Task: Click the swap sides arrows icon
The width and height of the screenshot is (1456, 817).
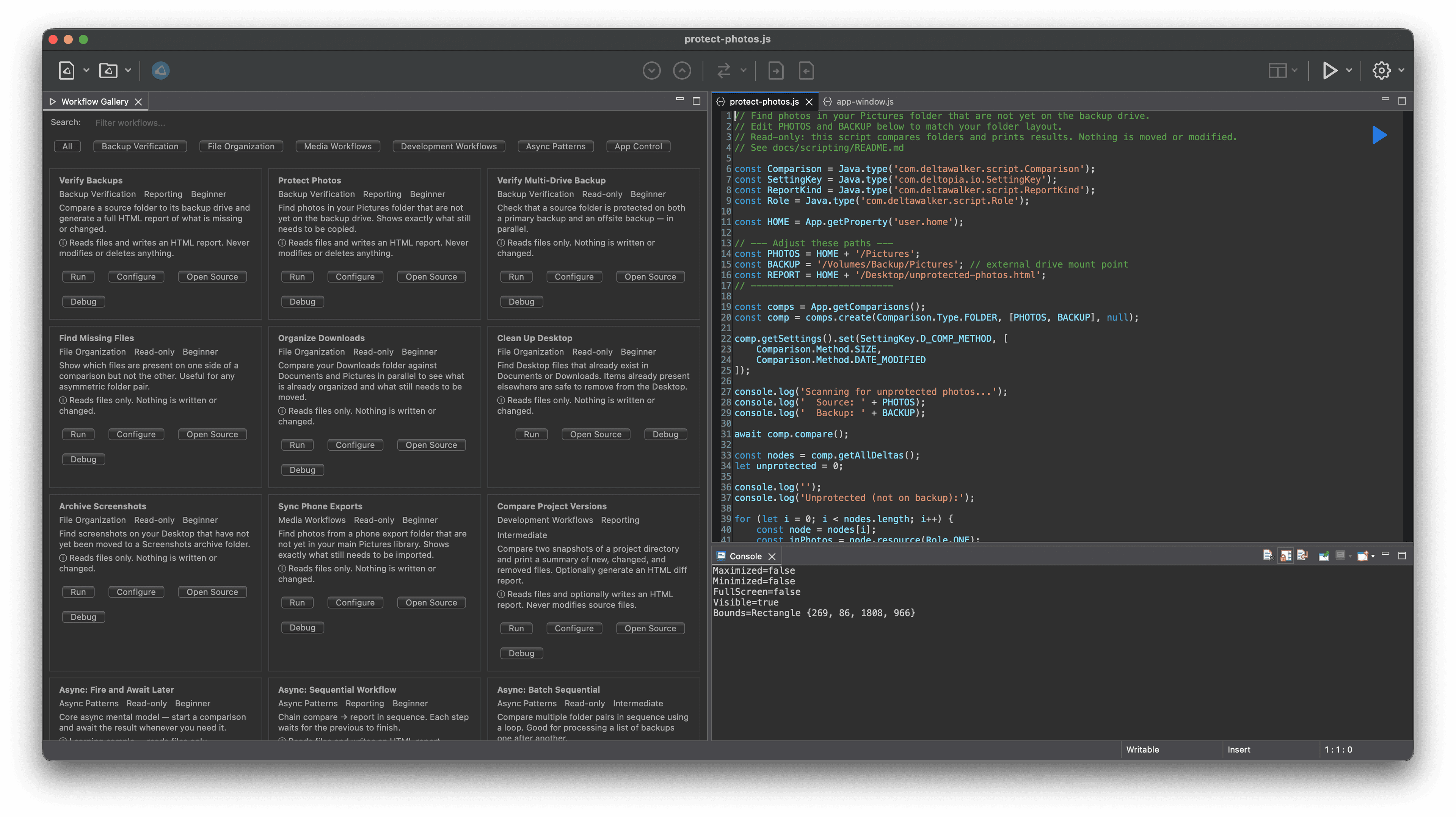Action: pos(723,71)
